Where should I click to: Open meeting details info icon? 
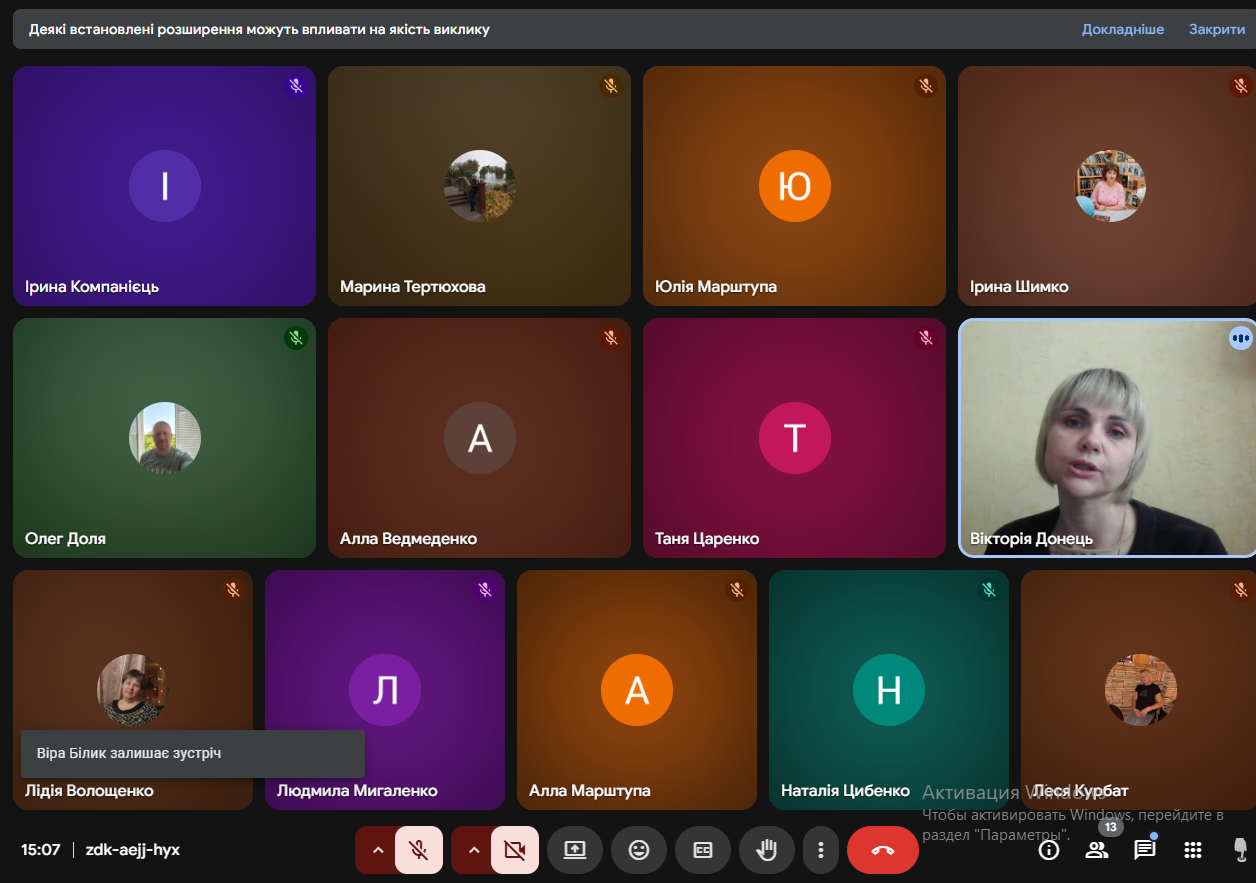[x=1048, y=850]
